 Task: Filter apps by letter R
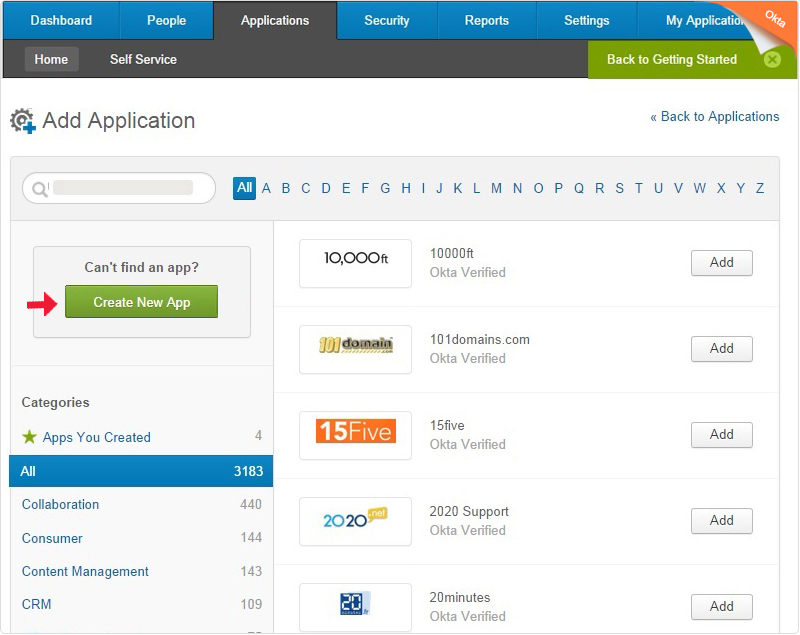[x=599, y=189]
